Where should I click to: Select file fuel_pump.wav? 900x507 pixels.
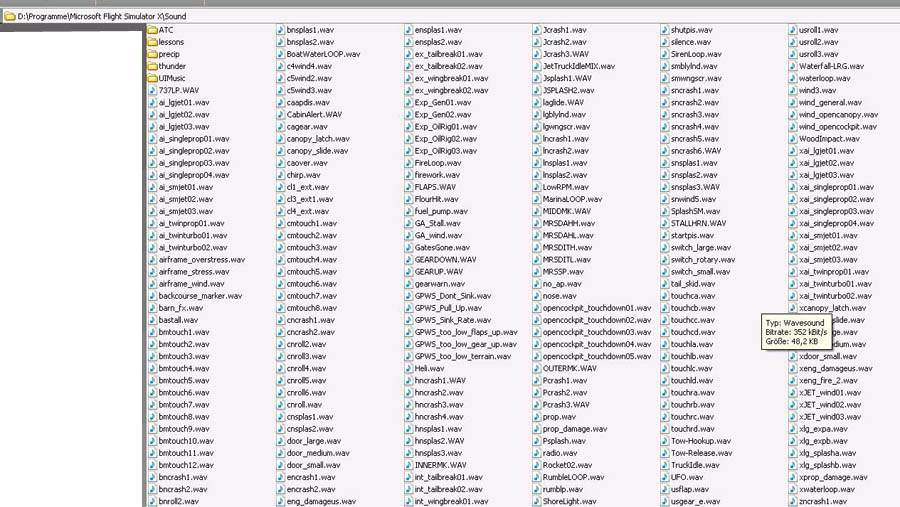[x=441, y=211]
